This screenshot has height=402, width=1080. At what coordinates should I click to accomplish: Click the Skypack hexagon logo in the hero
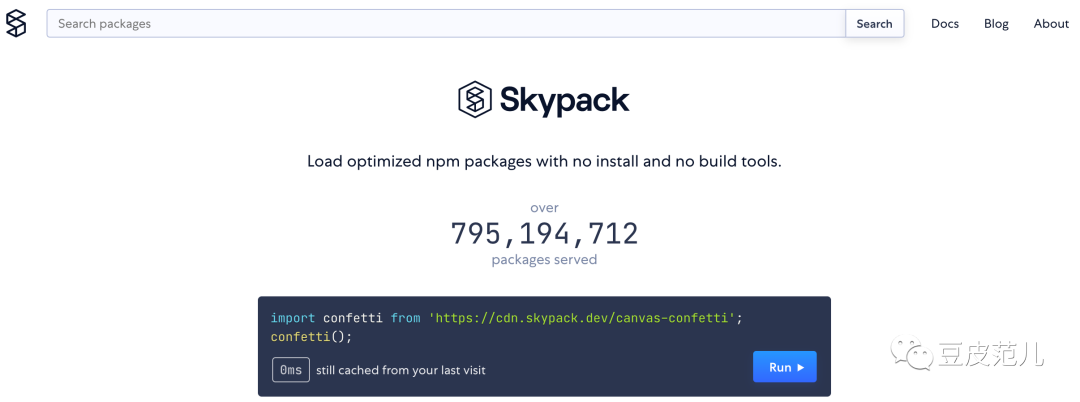475,100
